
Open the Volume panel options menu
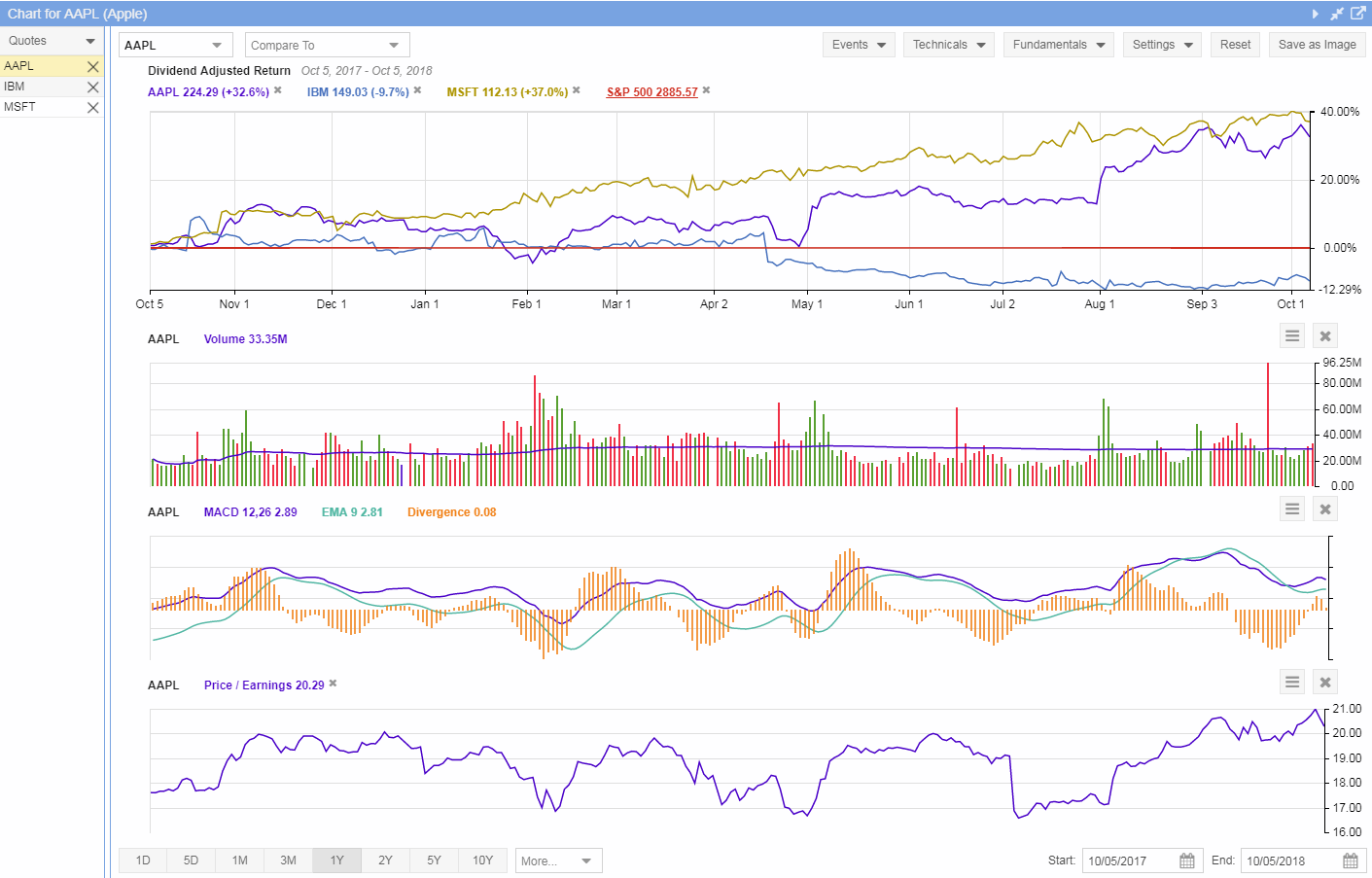[x=1292, y=335]
